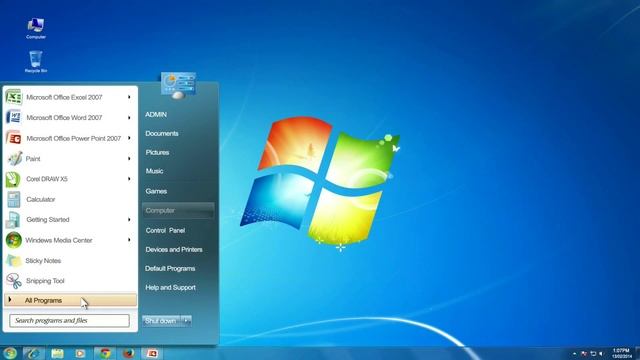The height and width of the screenshot is (360, 640).
Task: Launch Windows Media Player from taskbar
Action: pos(80,353)
